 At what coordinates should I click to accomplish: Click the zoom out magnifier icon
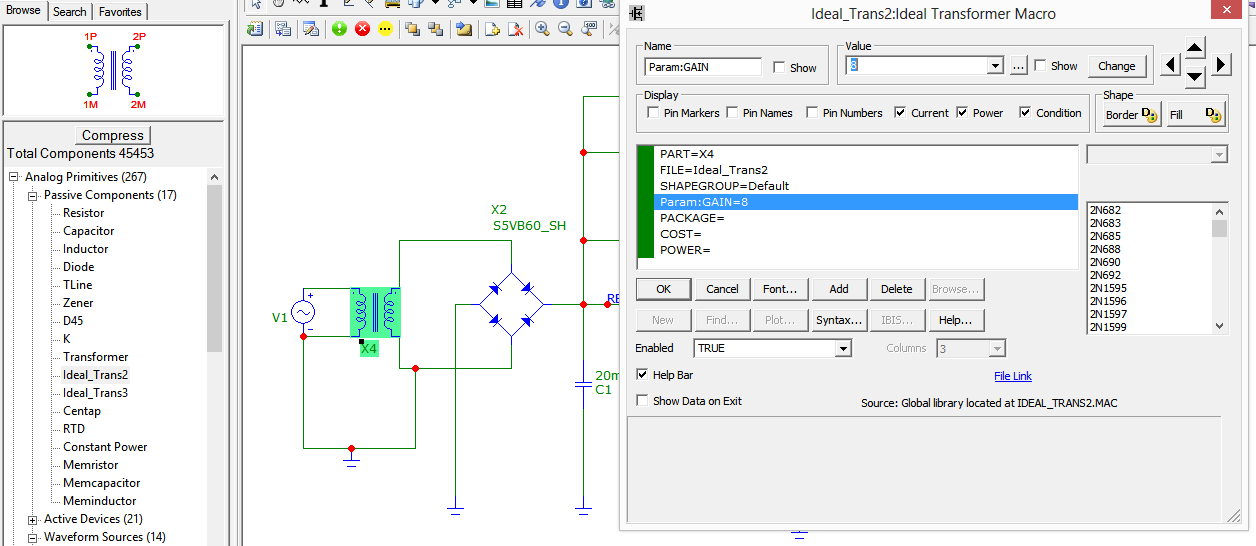[x=565, y=29]
